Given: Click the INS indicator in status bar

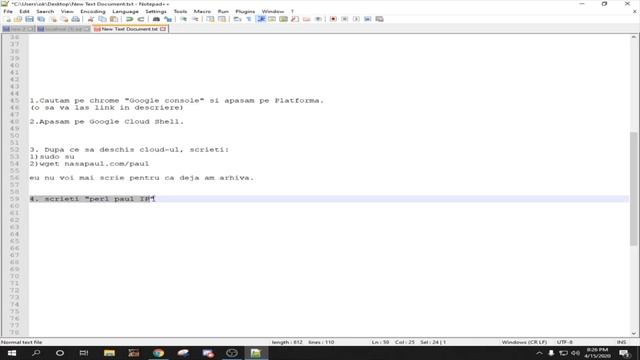Looking at the screenshot, I should pos(621,342).
